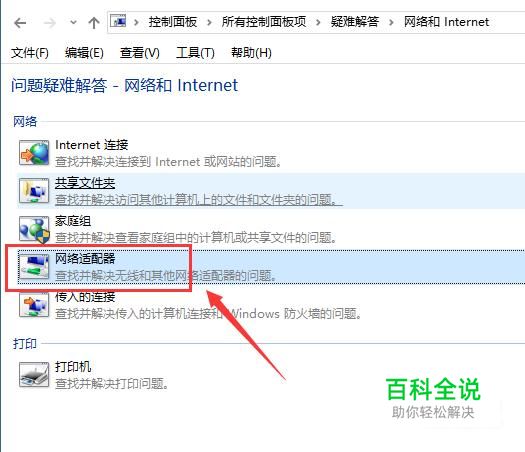Image resolution: width=525 pixels, height=452 pixels.
Task: Click the 传入的连接 icon
Action: coord(34,305)
